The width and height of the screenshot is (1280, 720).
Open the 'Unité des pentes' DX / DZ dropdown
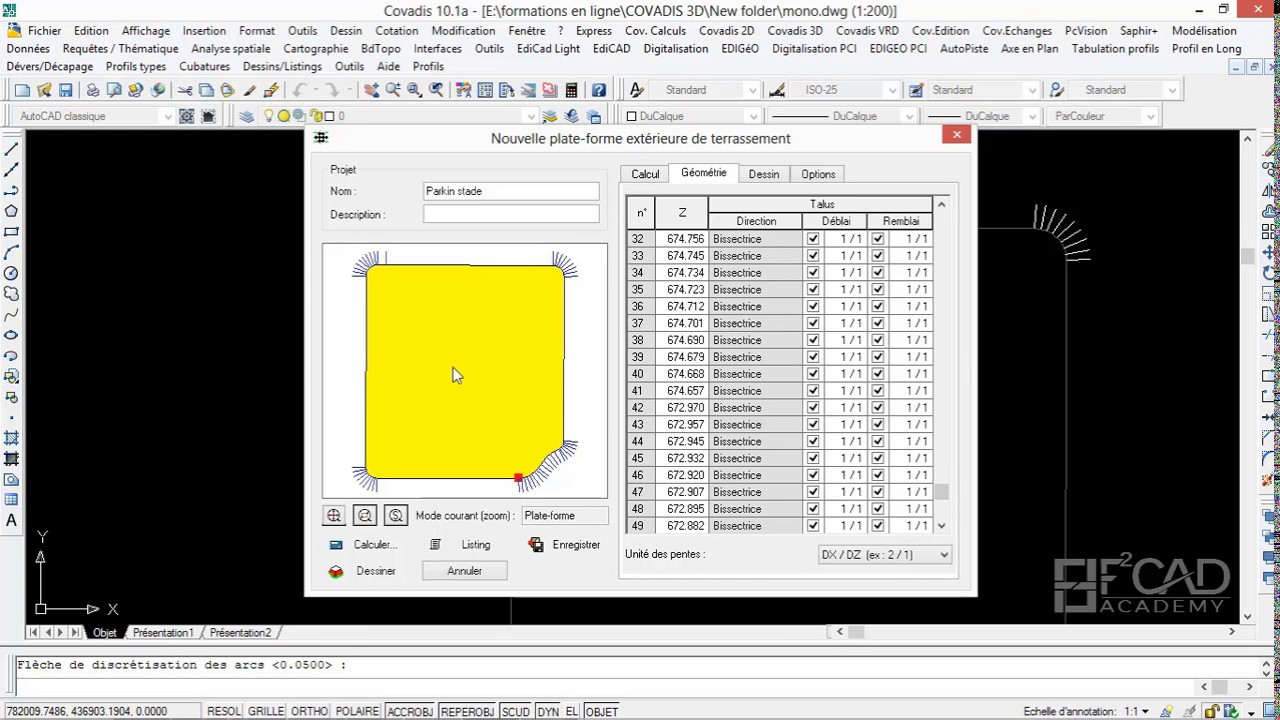click(885, 554)
